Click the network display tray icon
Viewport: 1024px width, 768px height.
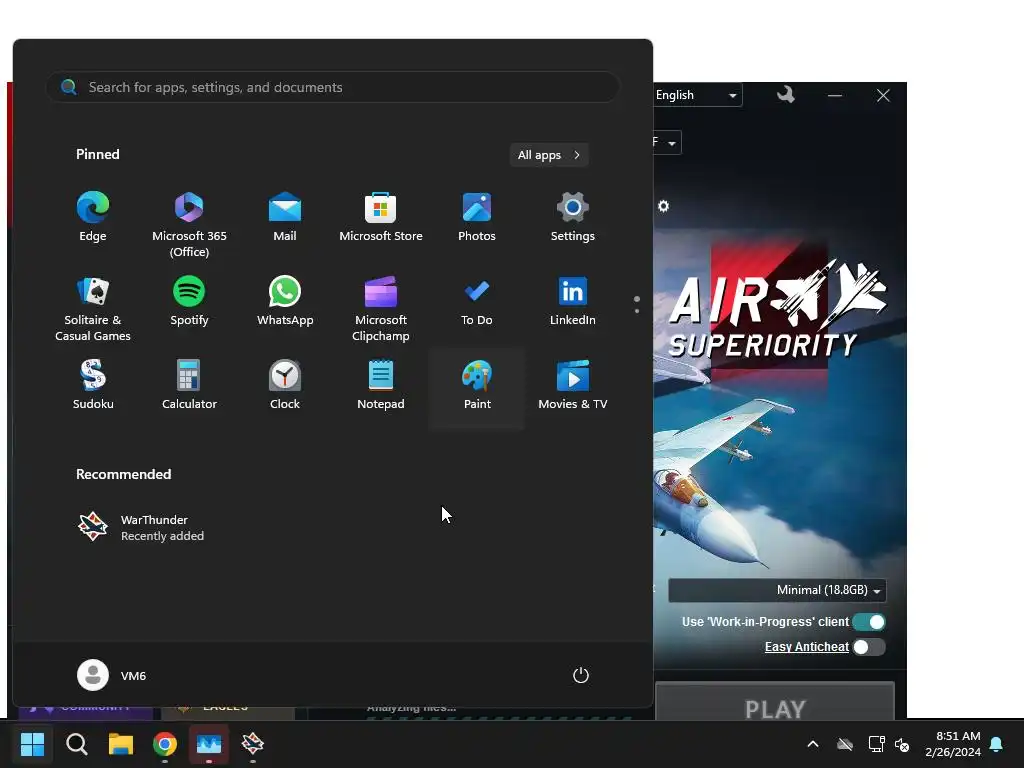coord(876,744)
